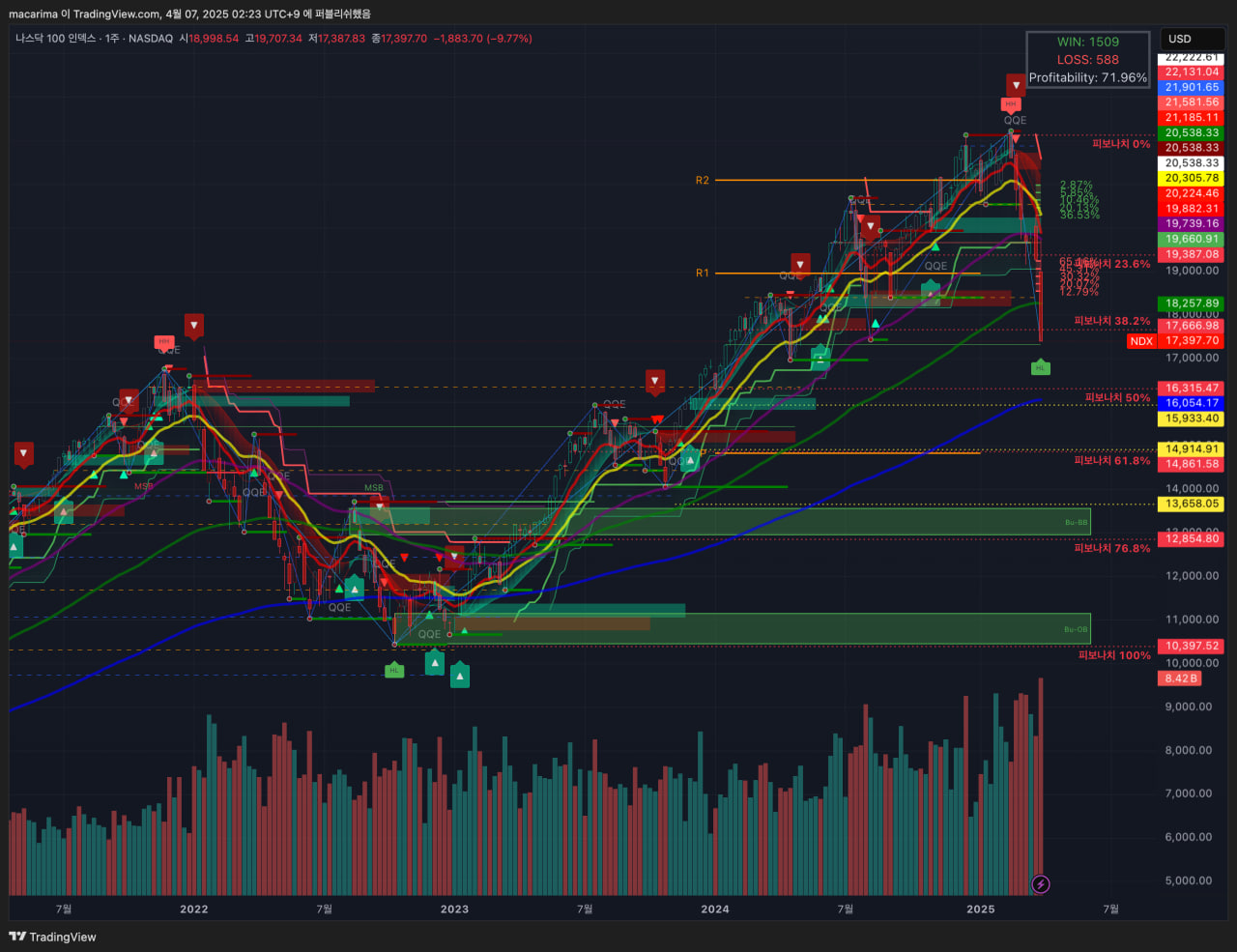Click the Bu-OB order block label
Screen dimensions: 1237x952
pyautogui.click(x=1076, y=629)
